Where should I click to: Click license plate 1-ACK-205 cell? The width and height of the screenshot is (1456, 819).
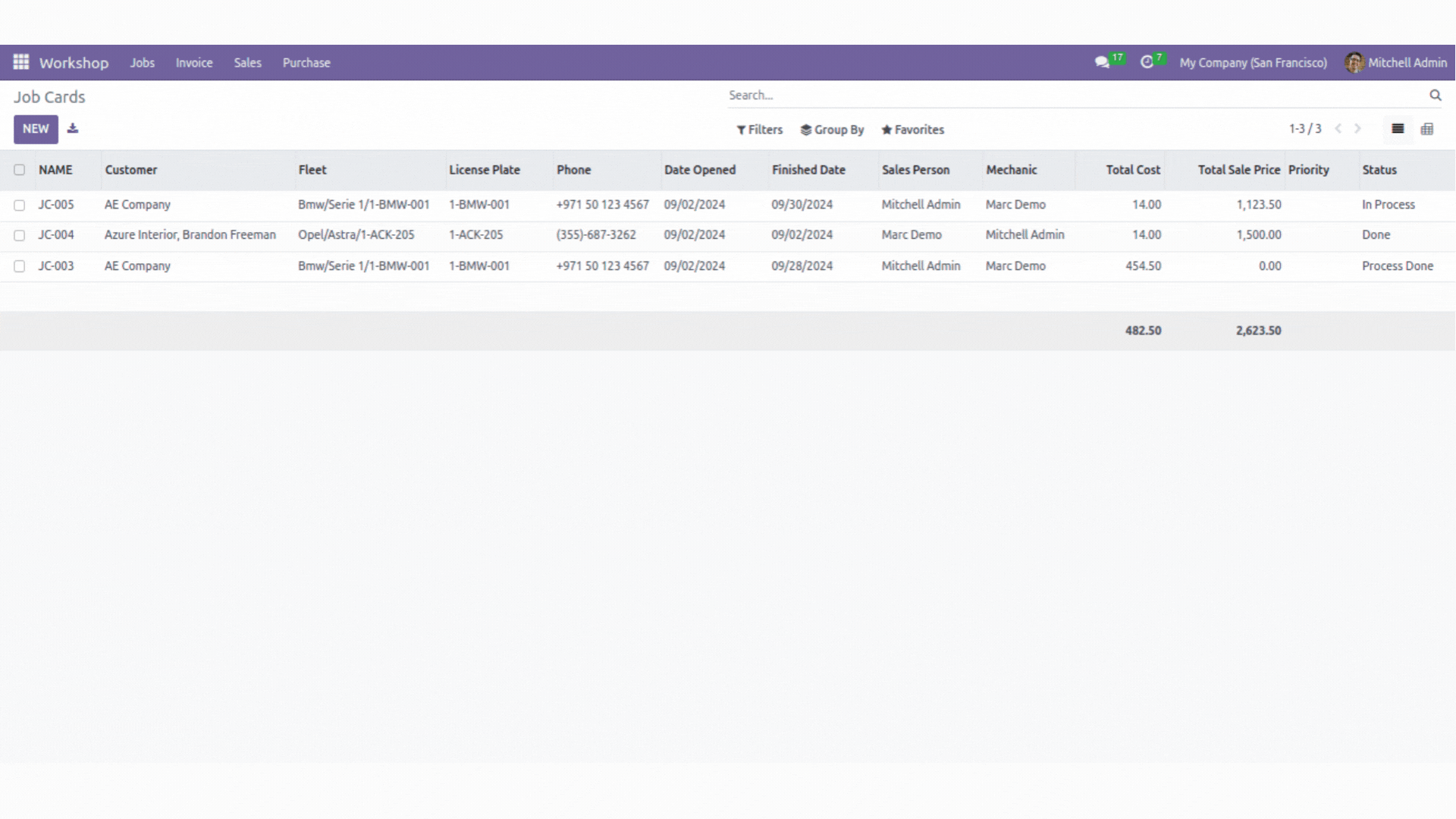476,235
